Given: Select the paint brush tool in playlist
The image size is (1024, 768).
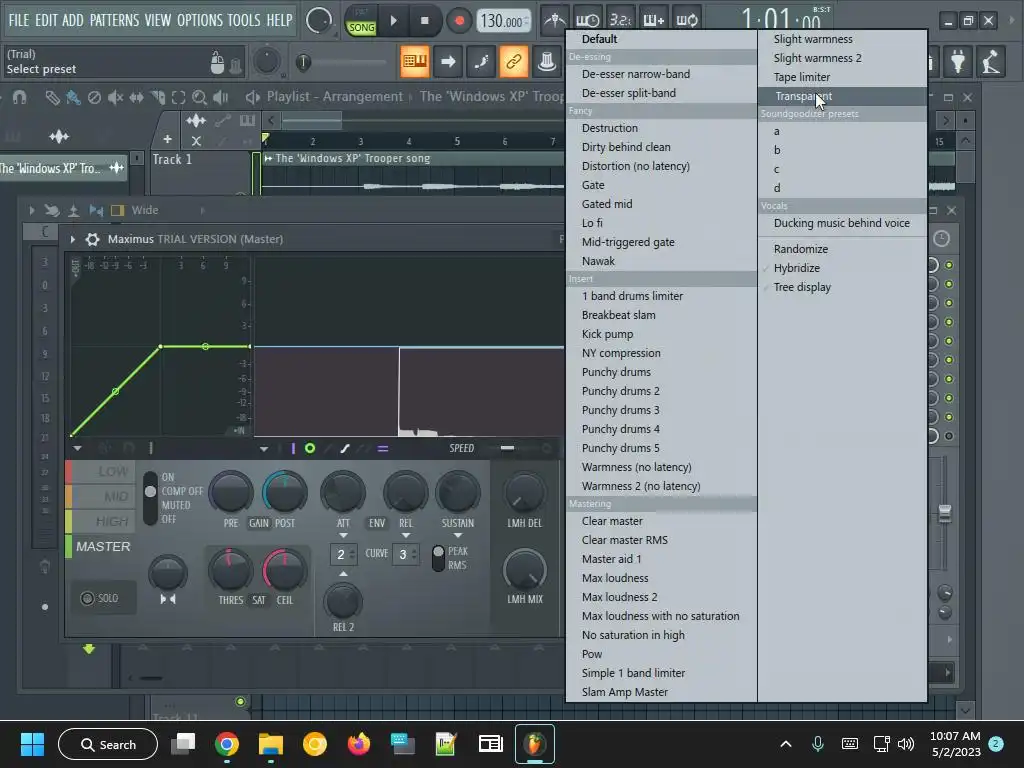Looking at the screenshot, I should pyautogui.click(x=73, y=98).
